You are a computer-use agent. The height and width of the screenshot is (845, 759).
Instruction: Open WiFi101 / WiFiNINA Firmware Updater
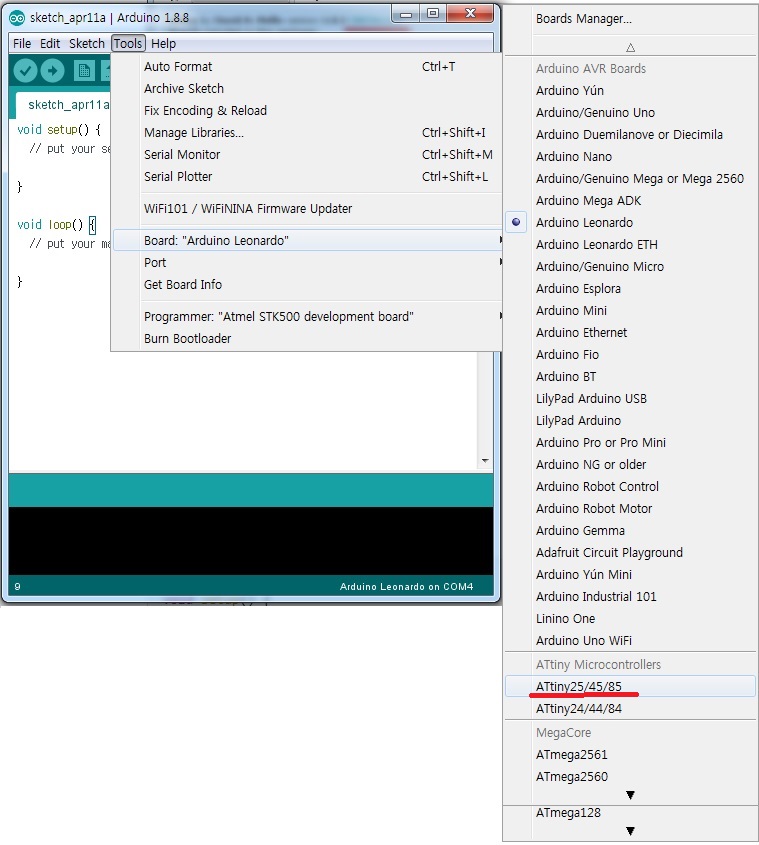[307, 209]
